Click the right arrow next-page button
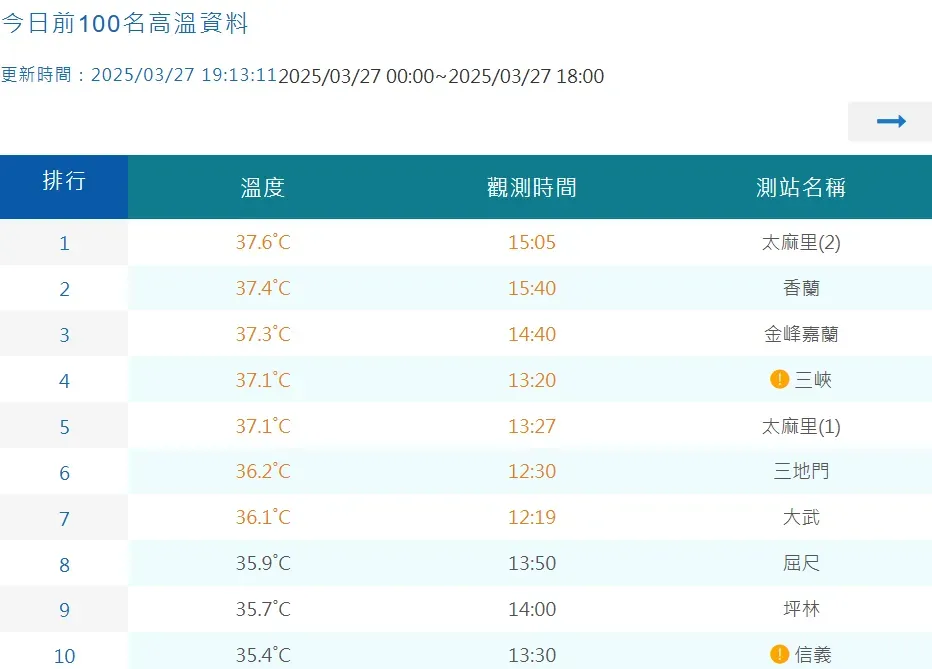Screen dimensions: 932x669 (x=890, y=121)
